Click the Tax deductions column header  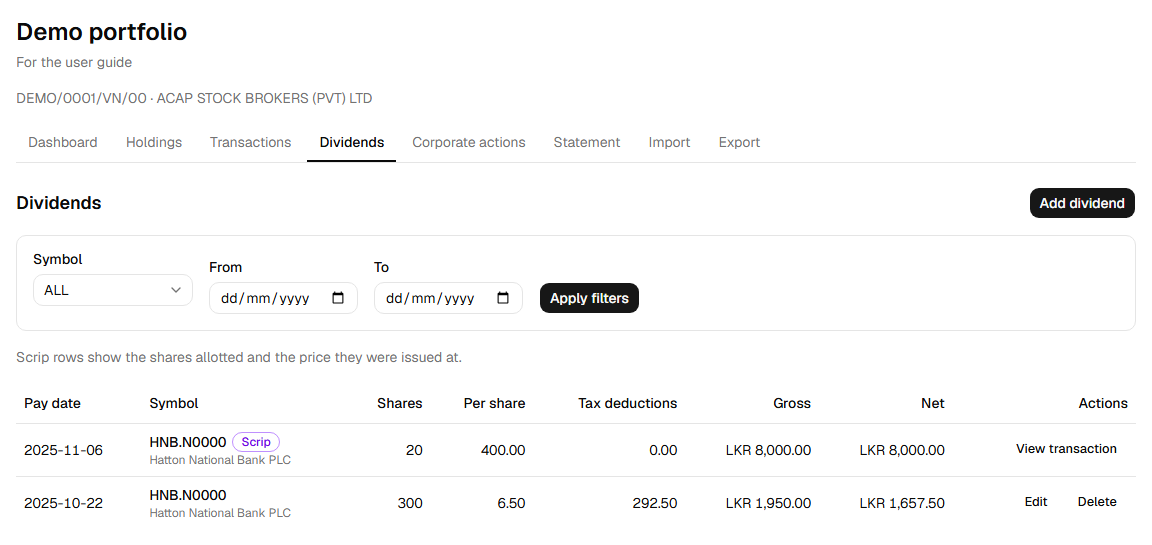coord(627,403)
